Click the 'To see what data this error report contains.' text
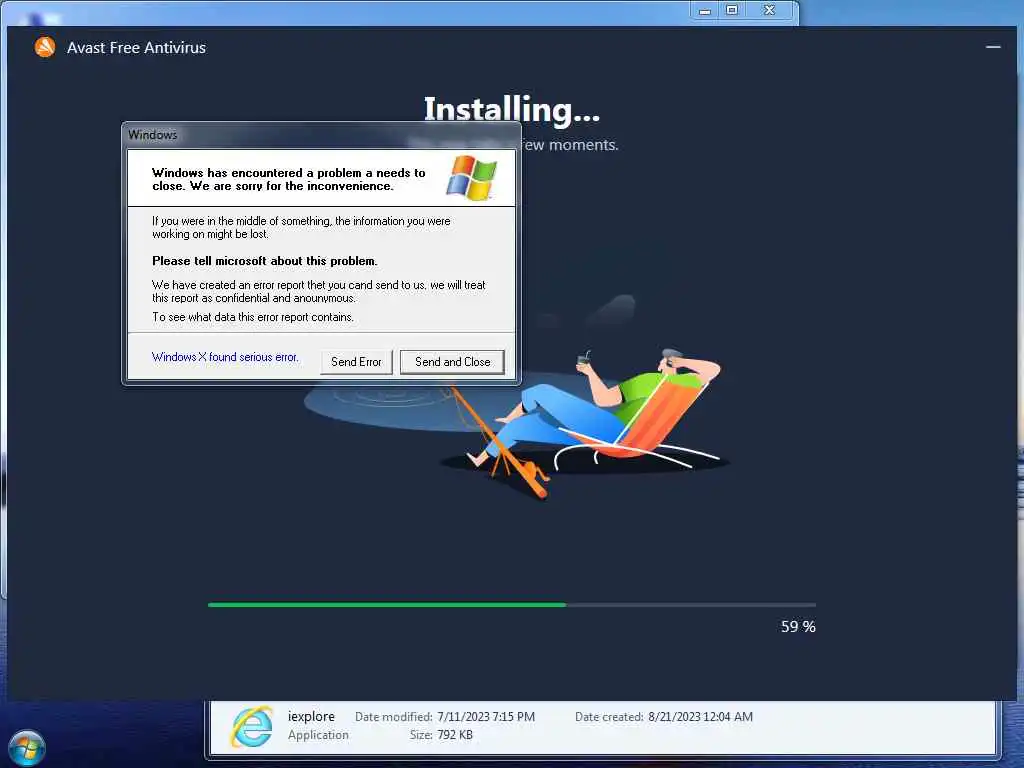Image resolution: width=1024 pixels, height=768 pixels. [253, 317]
